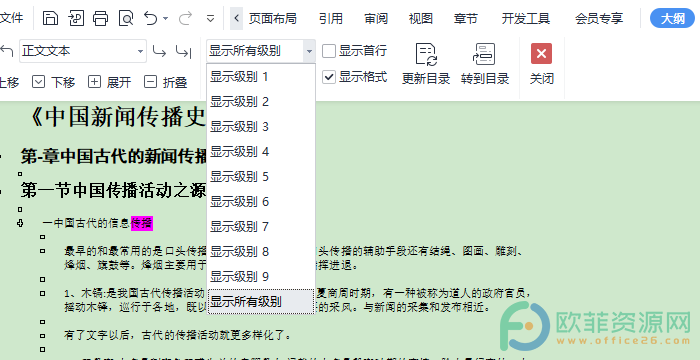Click the line 有了文字以后，古代的传播活动就更多样化了。
This screenshot has height=360, width=700.
(178, 335)
